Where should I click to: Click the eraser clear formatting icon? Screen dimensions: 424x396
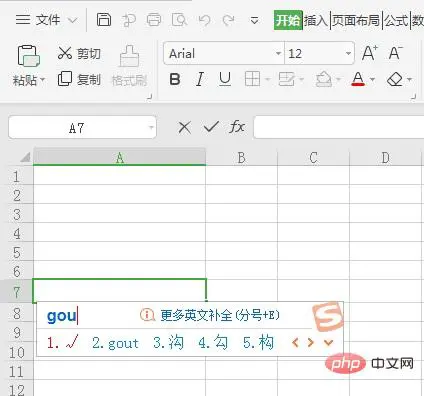(x=395, y=79)
